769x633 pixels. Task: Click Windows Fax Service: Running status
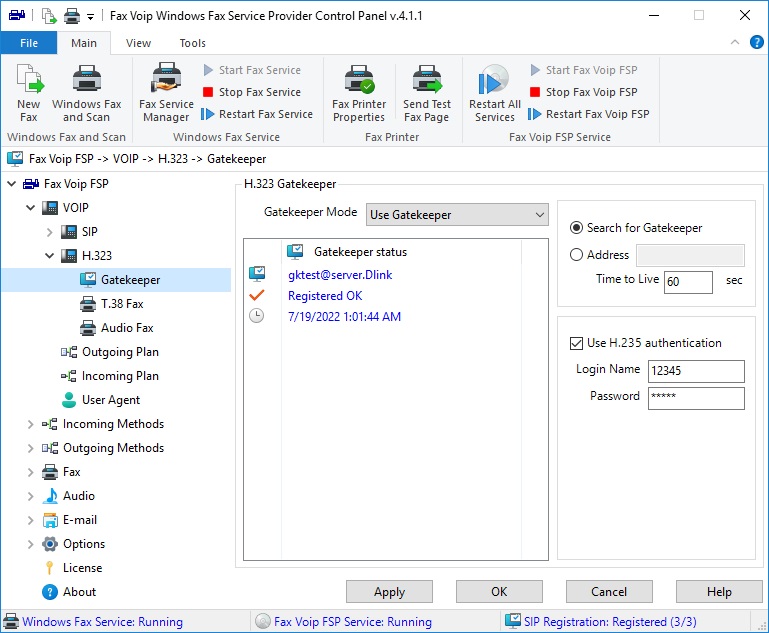pos(103,622)
